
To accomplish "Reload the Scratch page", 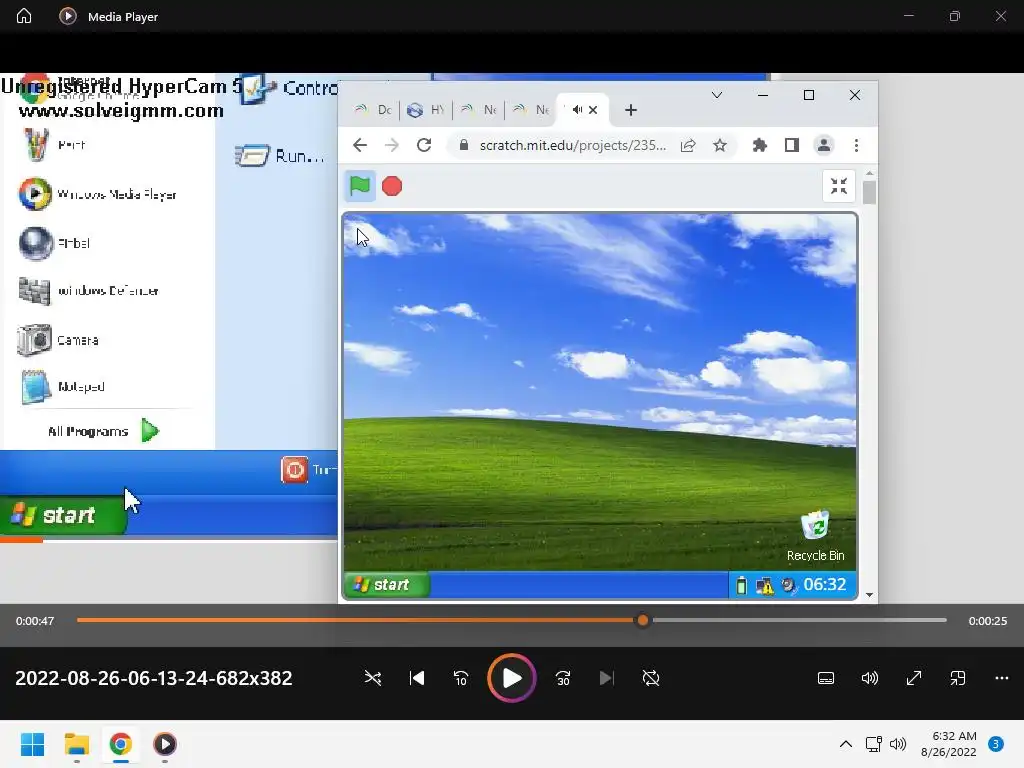I will 424,145.
